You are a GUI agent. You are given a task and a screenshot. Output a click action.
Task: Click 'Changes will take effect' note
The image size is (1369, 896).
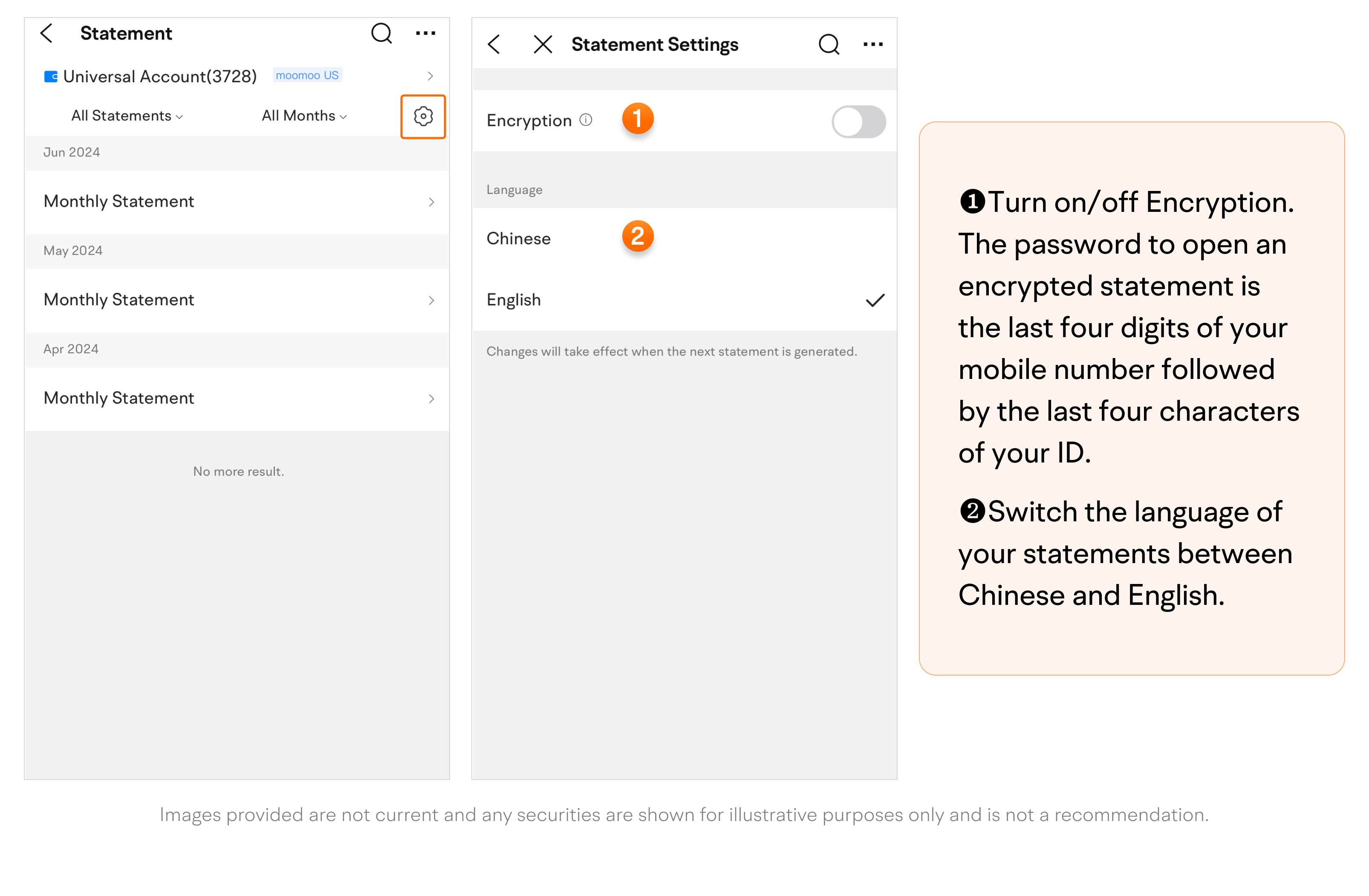pyautogui.click(x=671, y=351)
